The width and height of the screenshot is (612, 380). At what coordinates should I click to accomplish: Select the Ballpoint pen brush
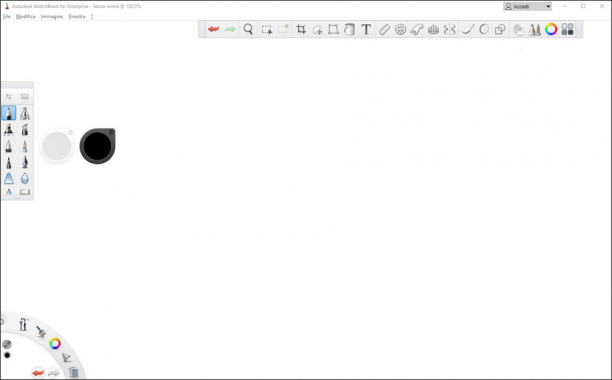tap(9, 146)
